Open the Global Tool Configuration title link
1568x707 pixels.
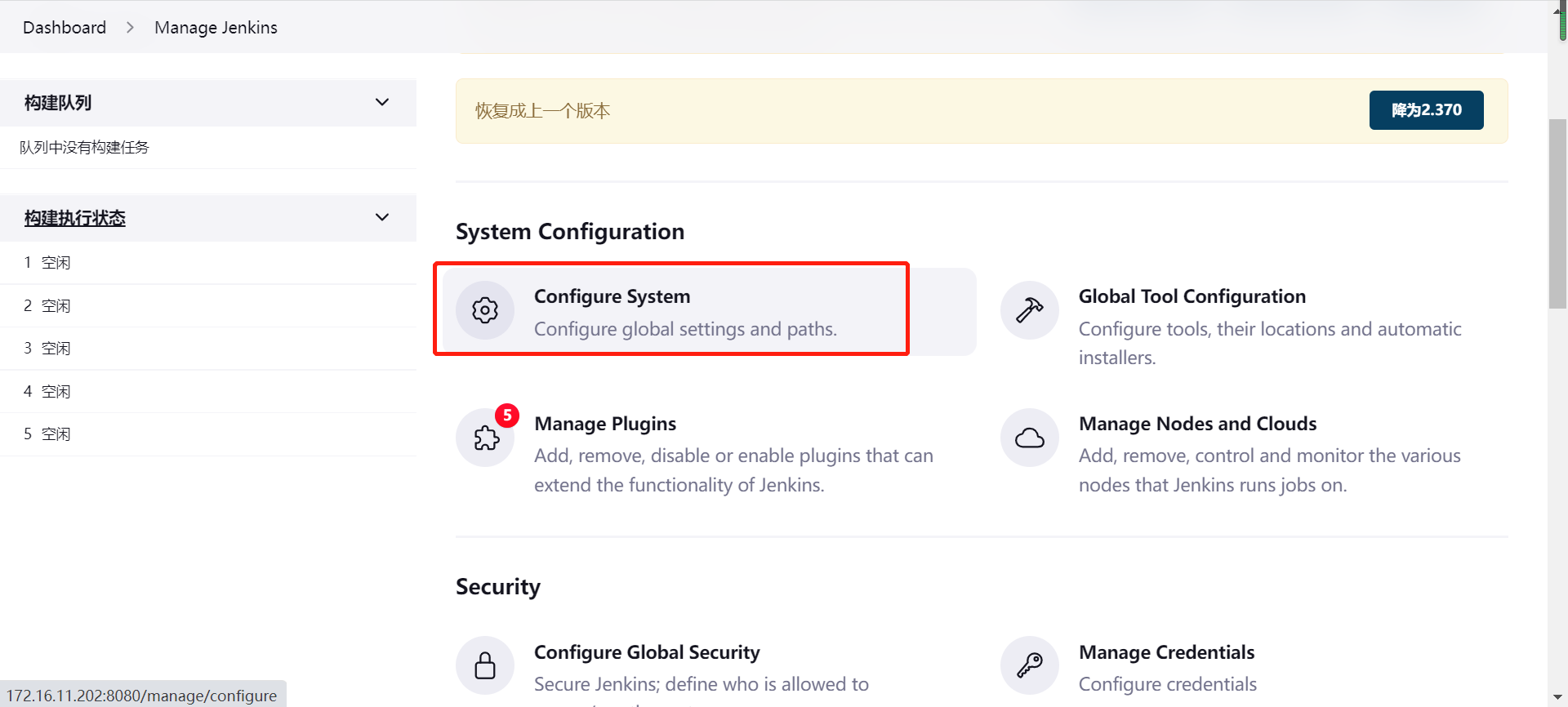coord(1192,296)
